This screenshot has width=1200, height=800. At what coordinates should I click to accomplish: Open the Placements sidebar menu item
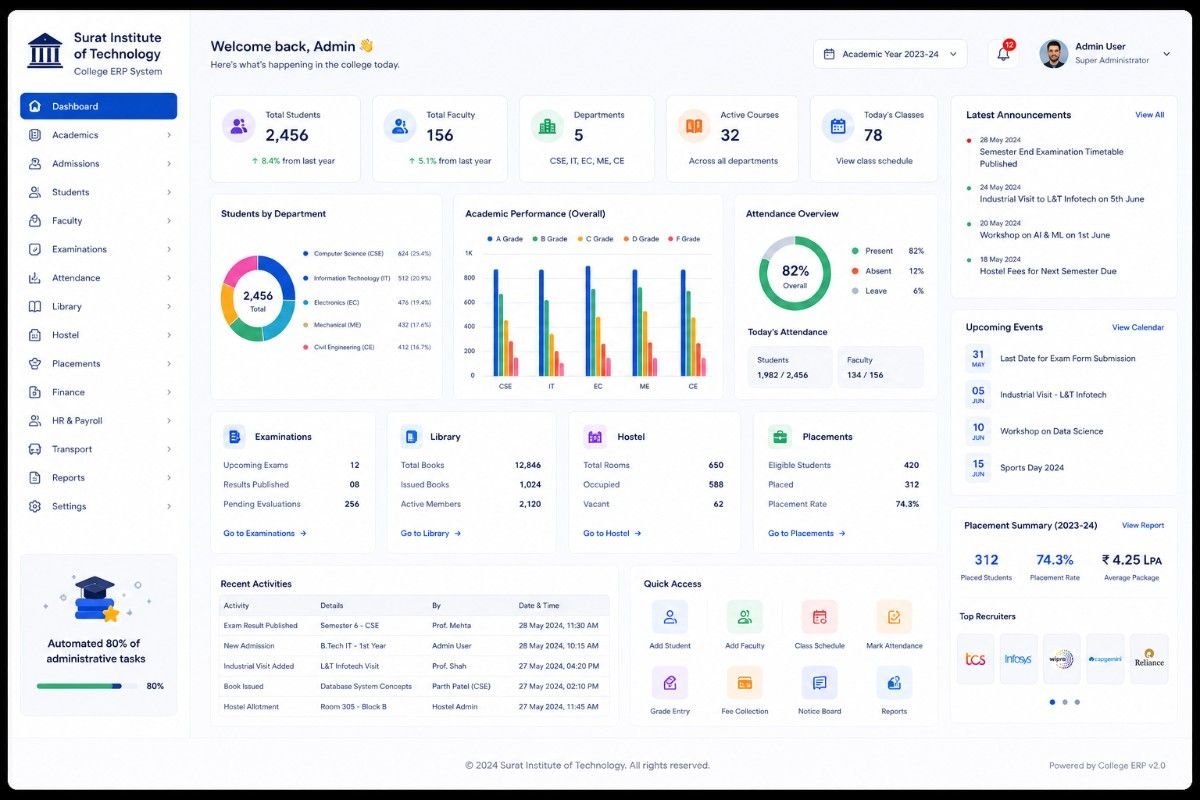(98, 364)
